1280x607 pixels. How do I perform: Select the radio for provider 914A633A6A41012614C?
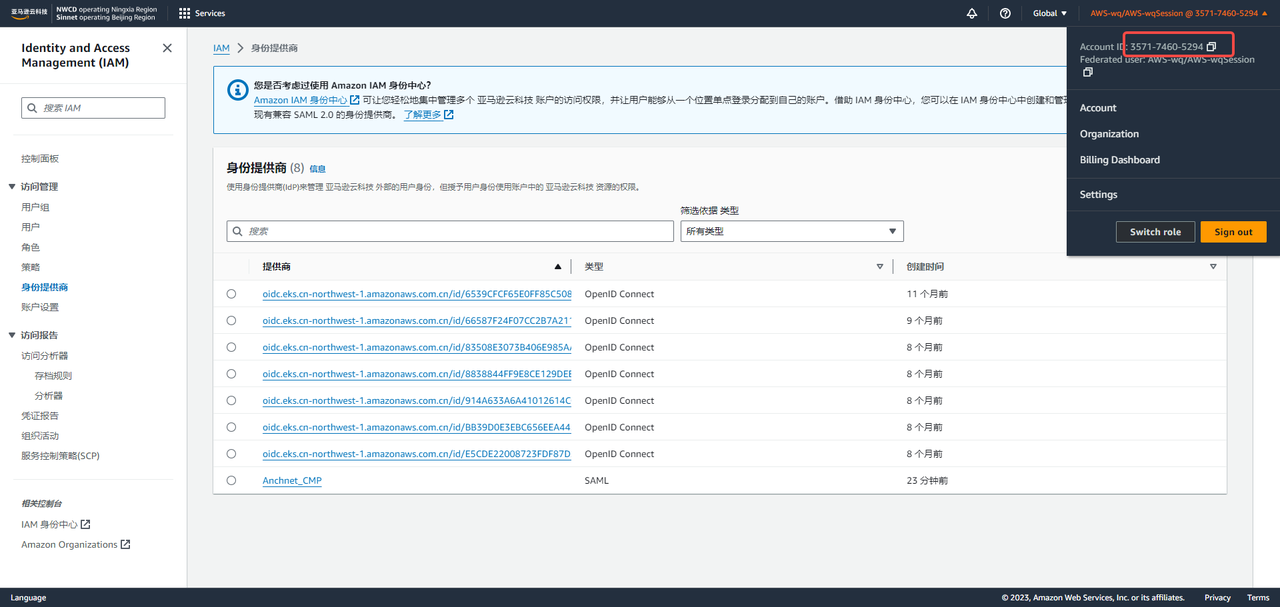[x=231, y=401]
